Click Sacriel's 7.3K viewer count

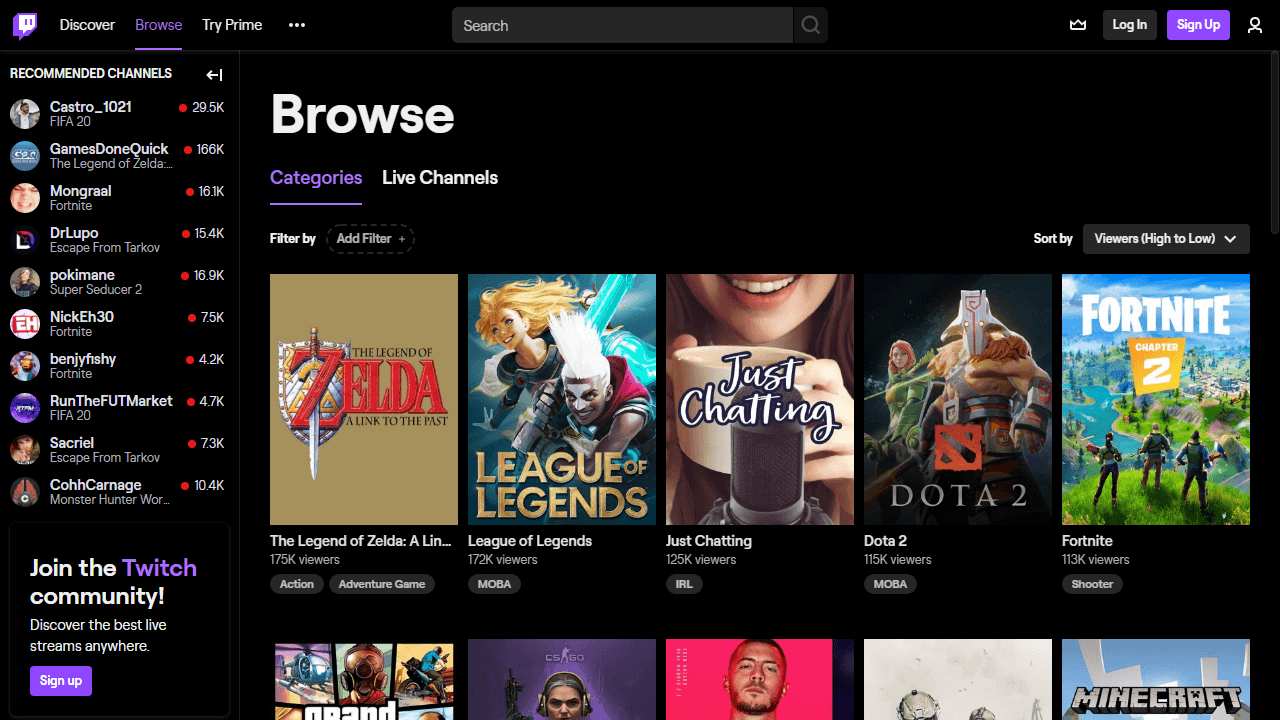click(212, 444)
